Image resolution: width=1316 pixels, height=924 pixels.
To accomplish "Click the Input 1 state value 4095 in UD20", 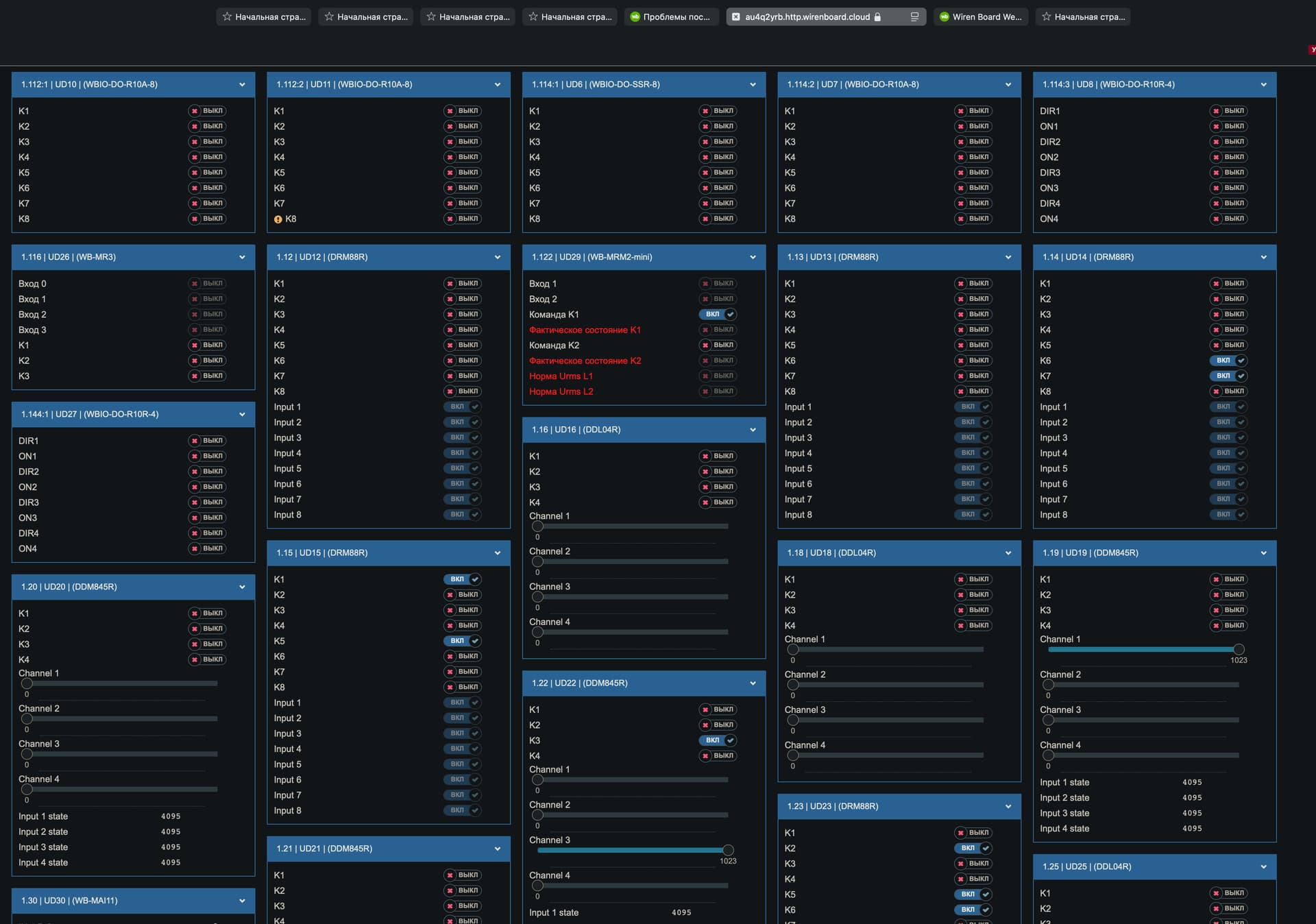I will click(x=171, y=816).
